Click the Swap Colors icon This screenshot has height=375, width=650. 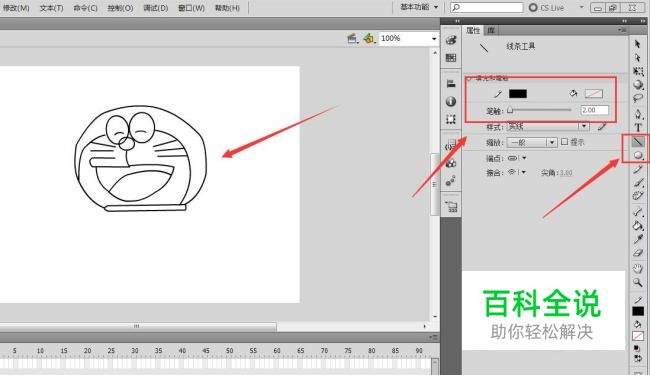point(637,358)
